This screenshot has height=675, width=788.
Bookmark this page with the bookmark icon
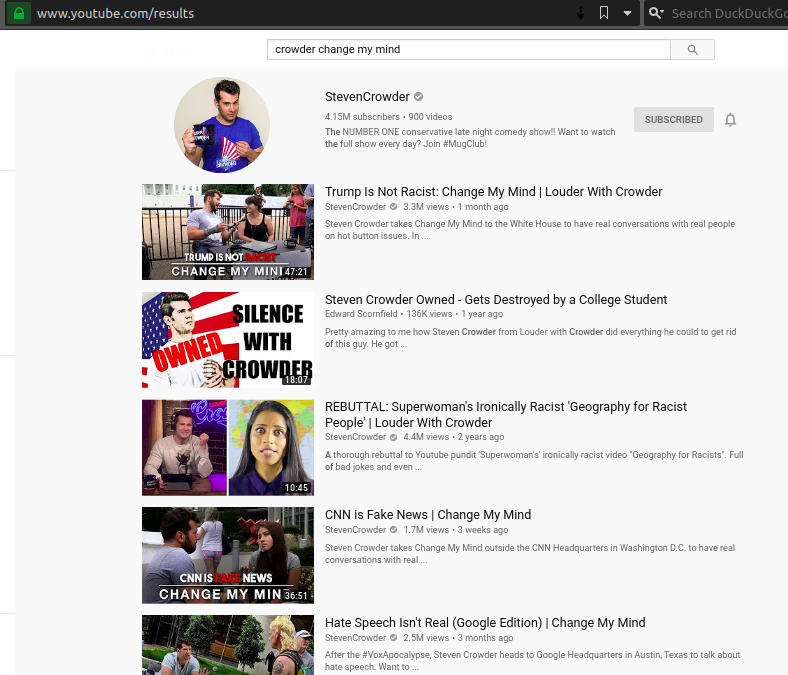coord(604,13)
